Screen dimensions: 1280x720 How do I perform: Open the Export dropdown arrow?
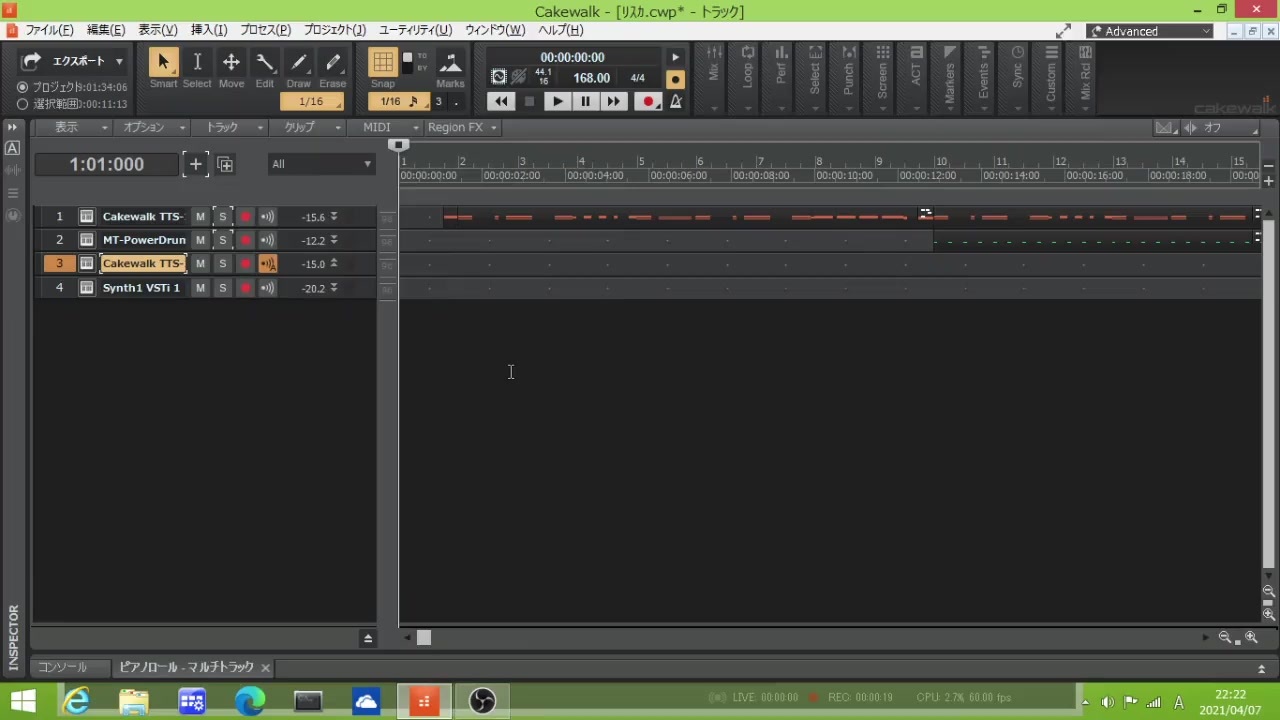tap(119, 61)
